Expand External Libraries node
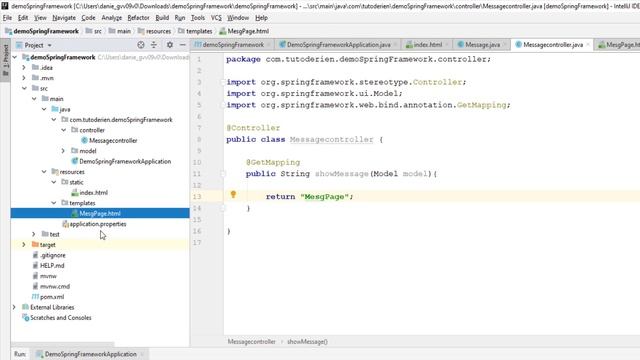Image resolution: width=640 pixels, height=360 pixels. click(15, 307)
